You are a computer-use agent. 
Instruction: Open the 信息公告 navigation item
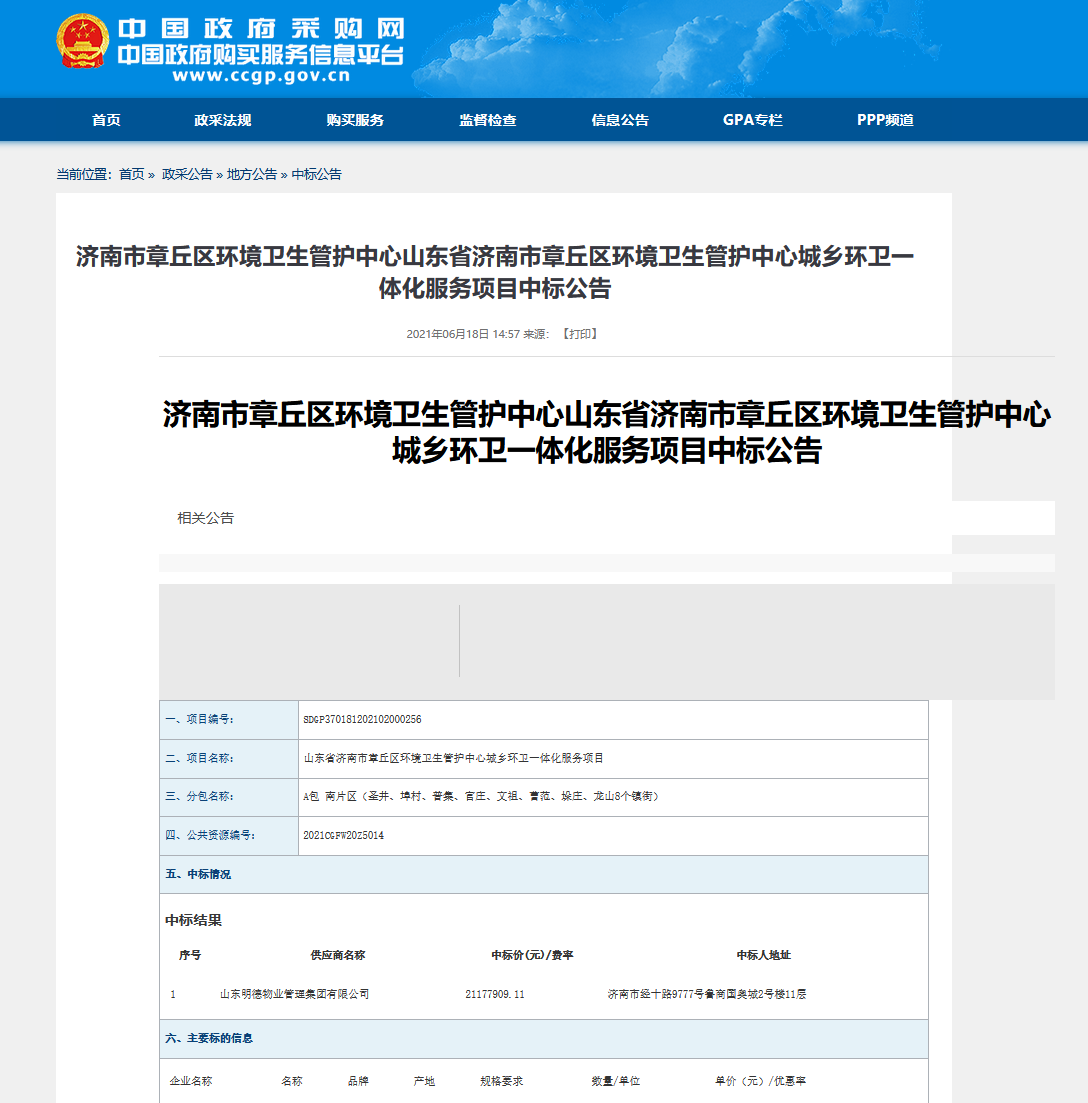click(620, 120)
